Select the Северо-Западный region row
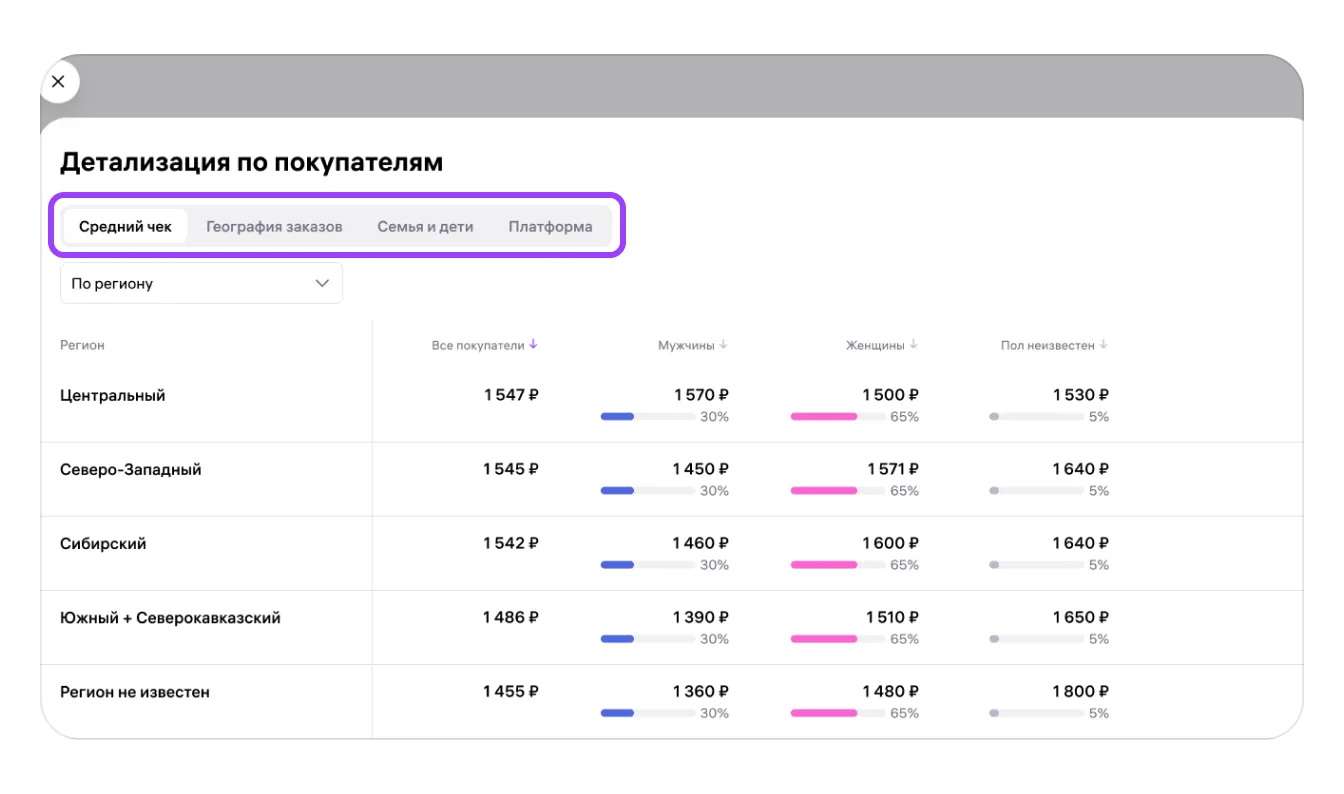This screenshot has width=1344, height=794. click(131, 470)
